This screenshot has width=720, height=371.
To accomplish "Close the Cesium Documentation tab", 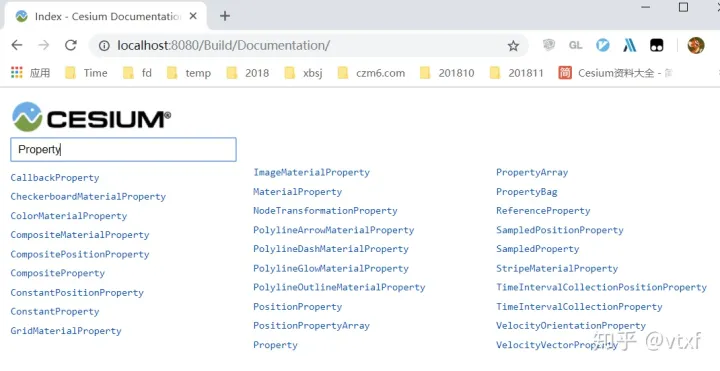I will coord(193,16).
